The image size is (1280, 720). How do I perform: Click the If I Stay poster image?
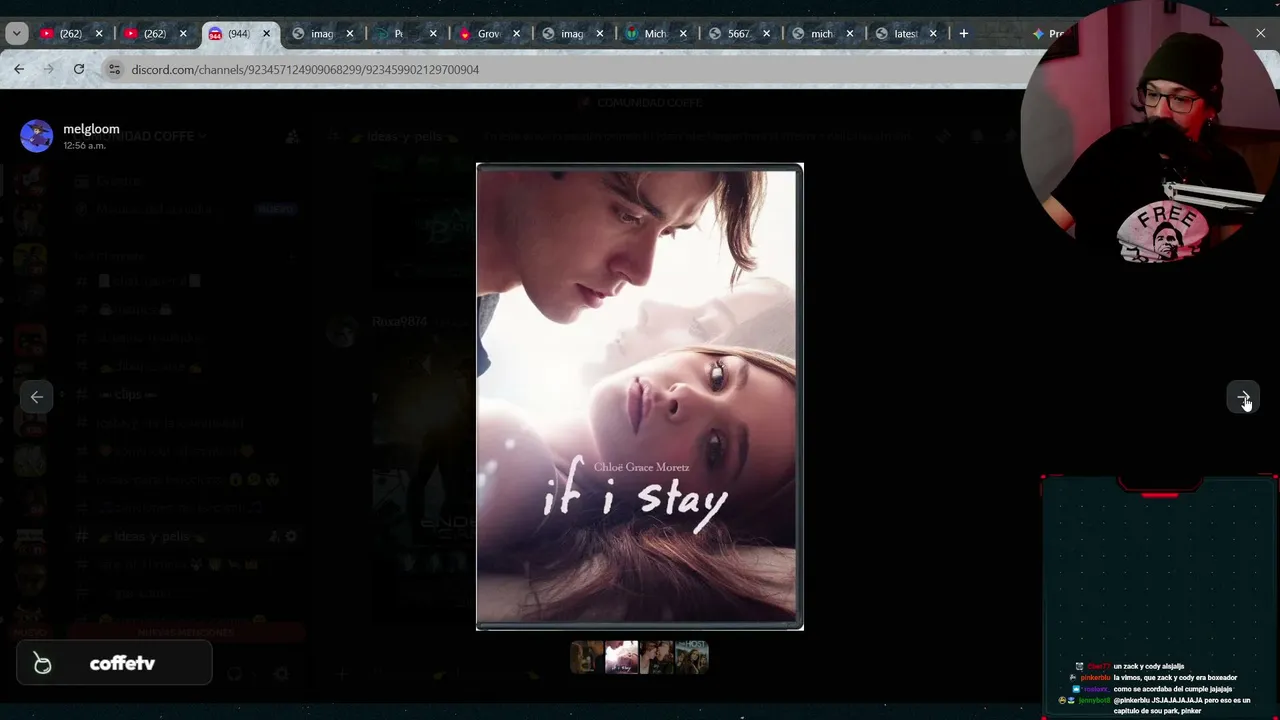[x=639, y=396]
